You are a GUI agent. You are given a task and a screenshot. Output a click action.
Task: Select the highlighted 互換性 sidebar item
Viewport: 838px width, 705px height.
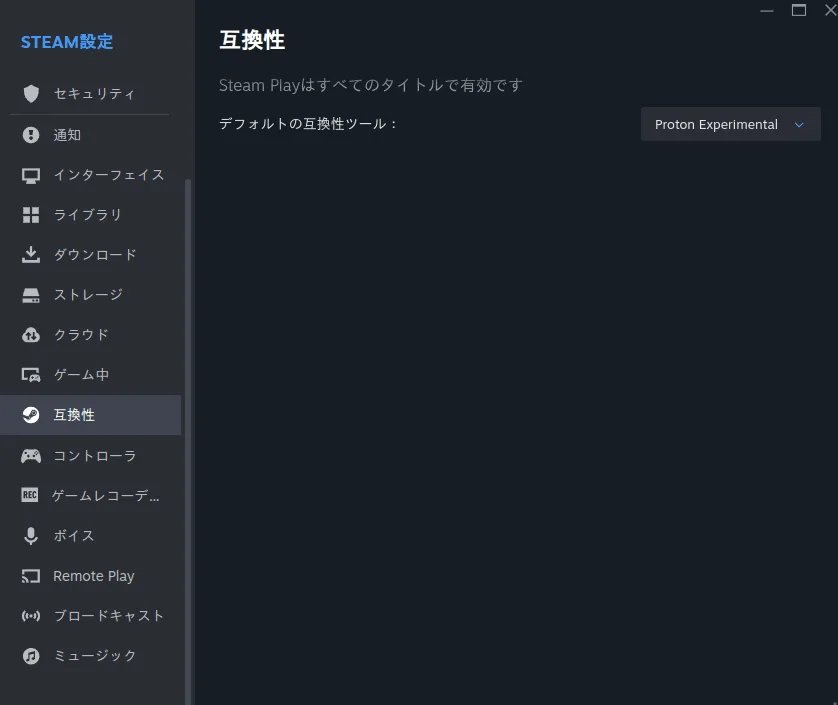pyautogui.click(x=90, y=415)
